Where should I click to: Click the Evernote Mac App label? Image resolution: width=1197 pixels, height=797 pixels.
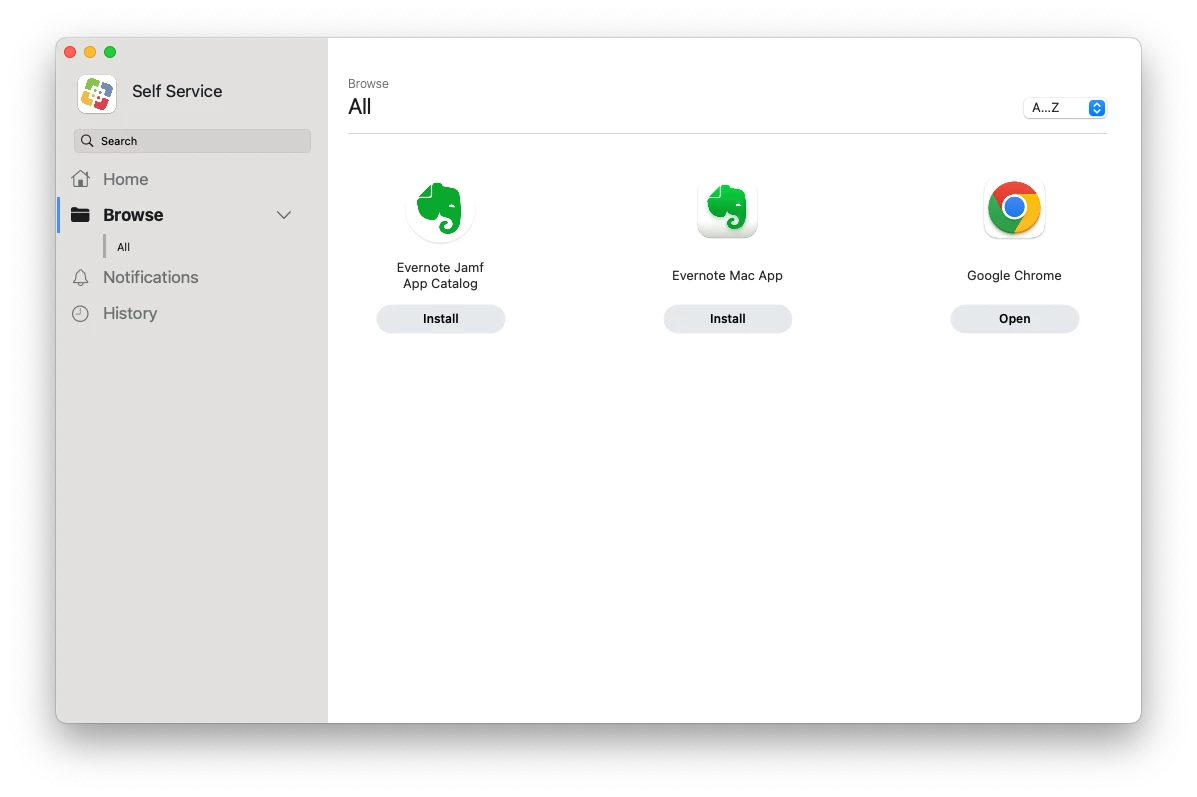[x=728, y=276]
